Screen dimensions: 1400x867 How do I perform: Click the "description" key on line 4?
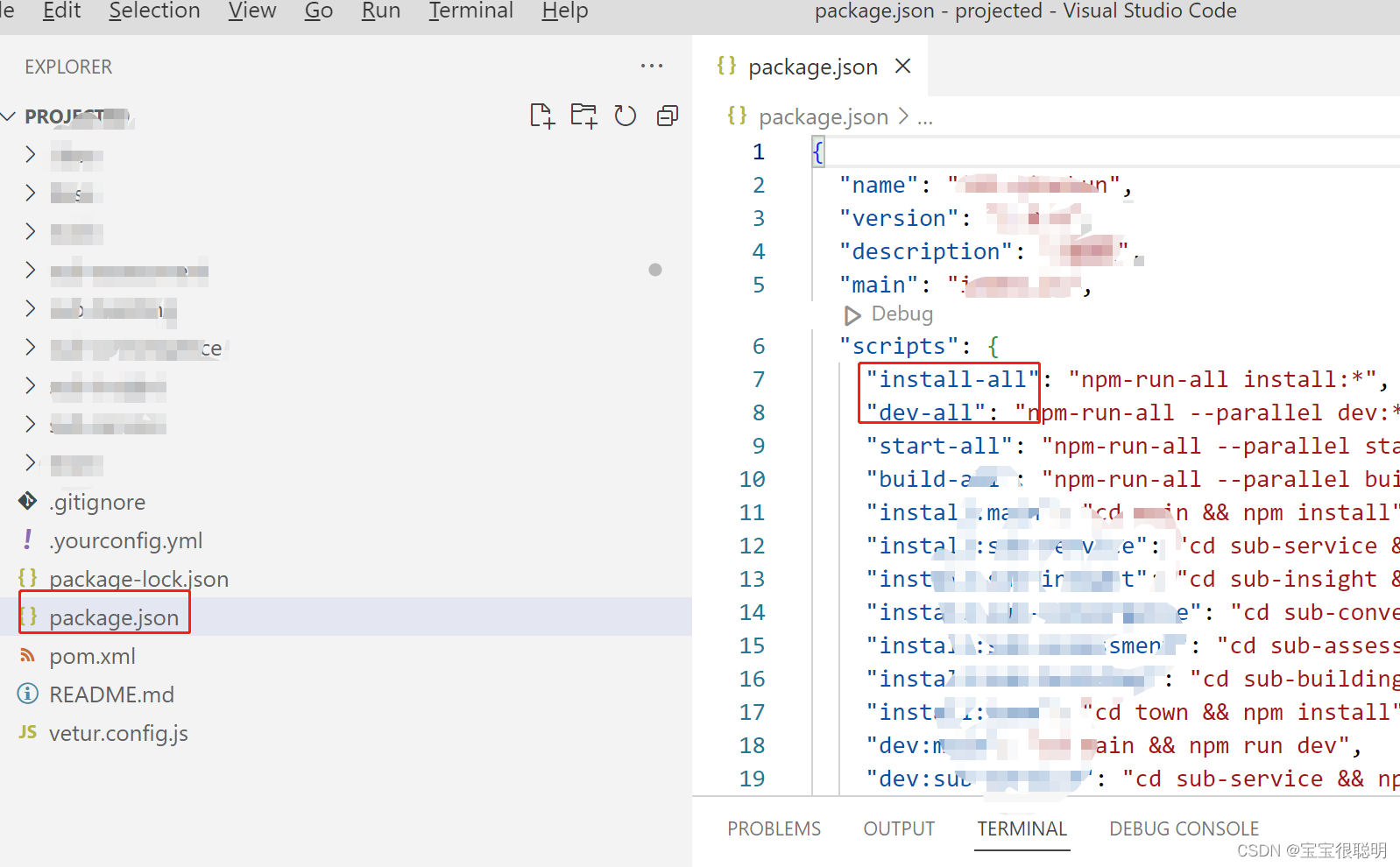tap(926, 251)
